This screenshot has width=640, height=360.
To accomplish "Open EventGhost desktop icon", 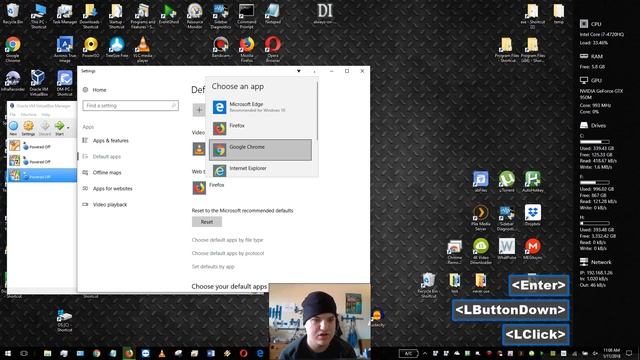I will pyautogui.click(x=169, y=14).
